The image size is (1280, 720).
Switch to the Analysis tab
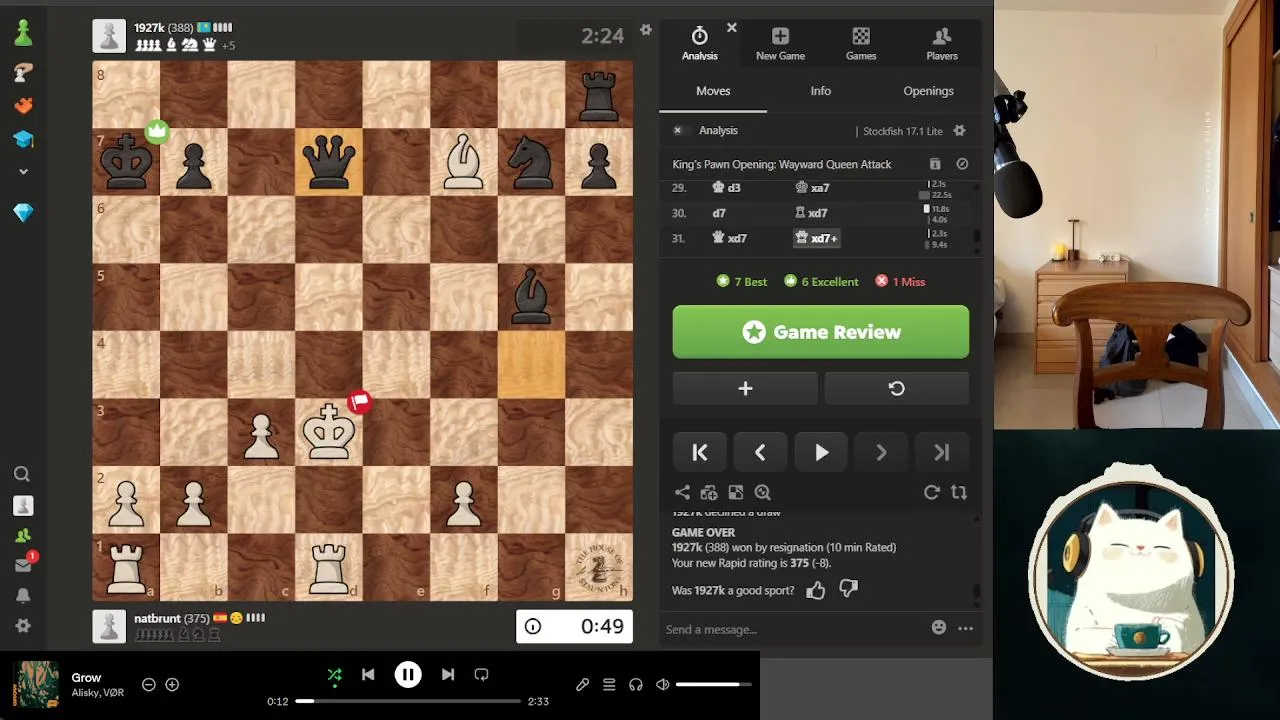(699, 44)
